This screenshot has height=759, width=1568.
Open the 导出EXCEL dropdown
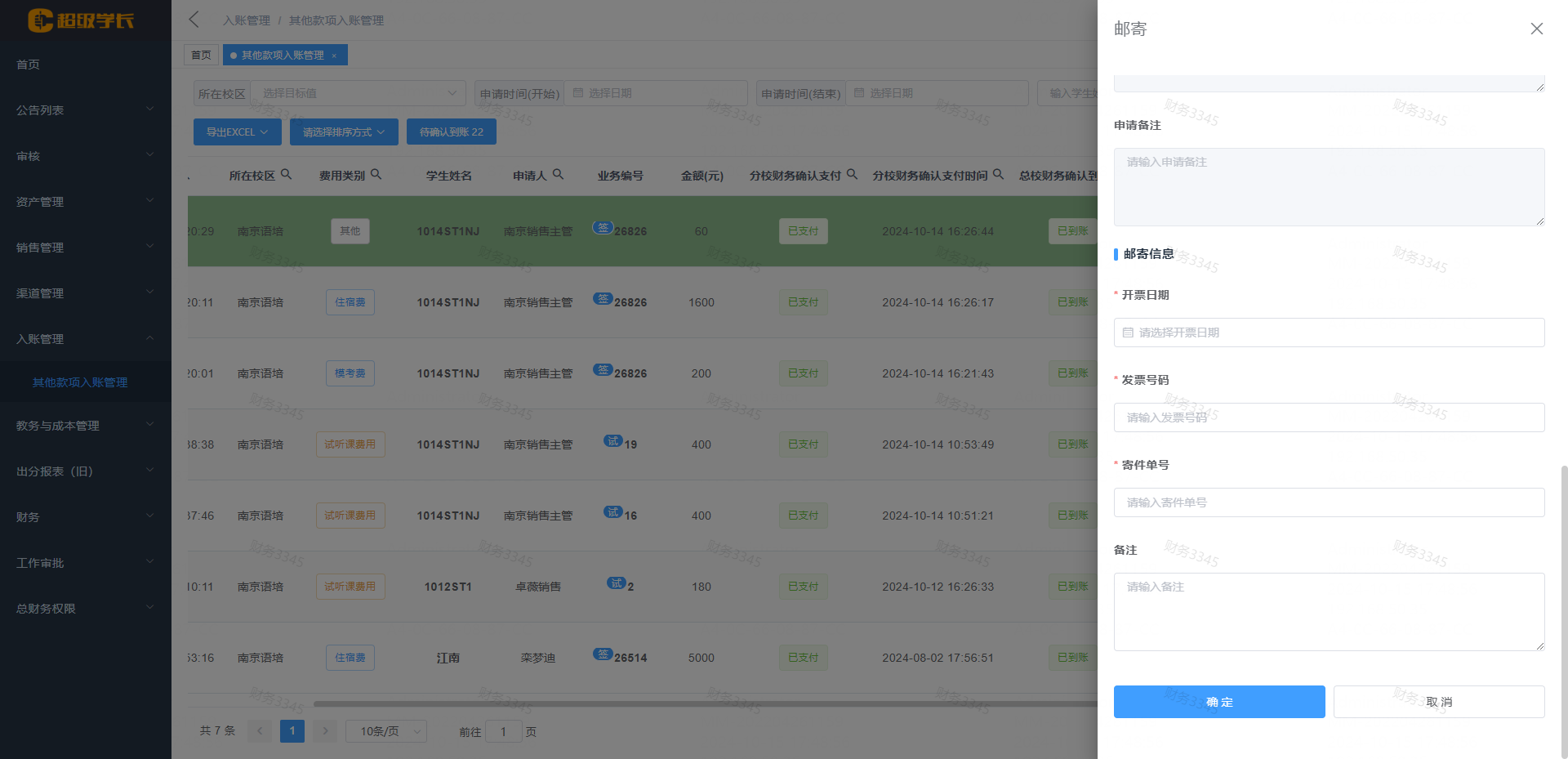pyautogui.click(x=237, y=132)
